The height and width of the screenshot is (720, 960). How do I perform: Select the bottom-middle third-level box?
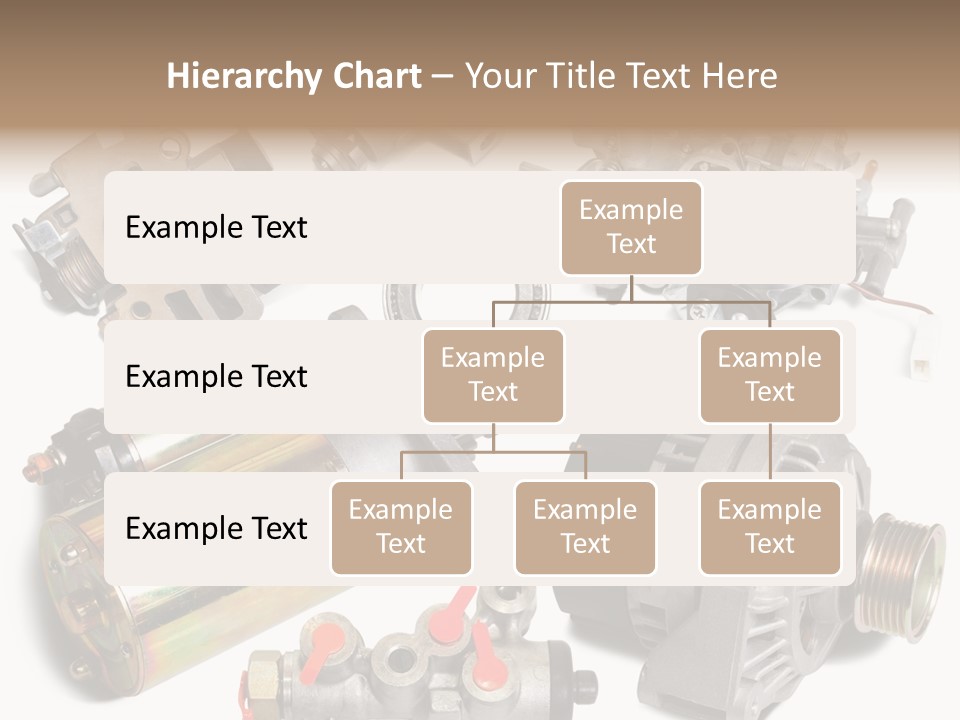point(585,527)
